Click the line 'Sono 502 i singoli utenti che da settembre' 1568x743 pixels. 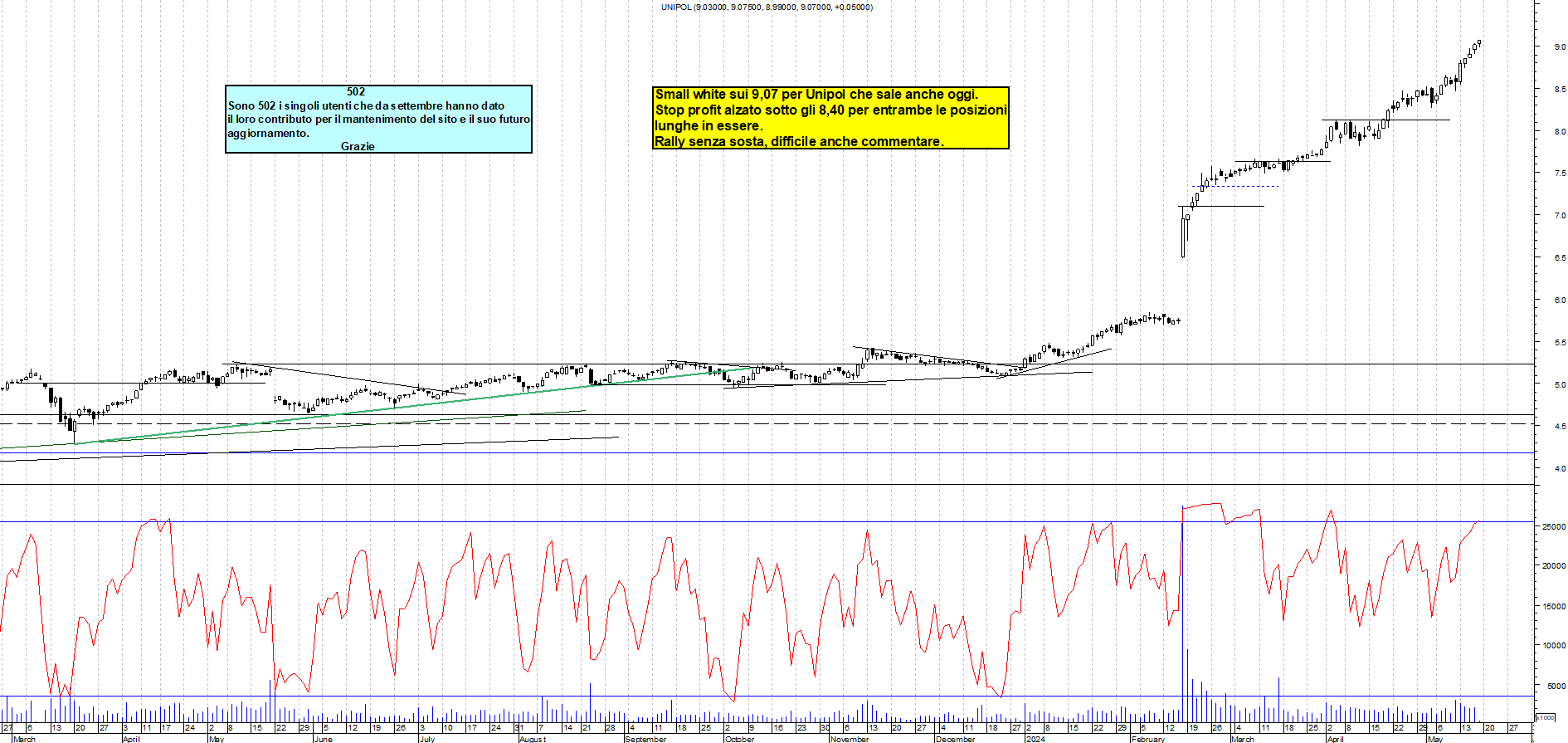366,105
